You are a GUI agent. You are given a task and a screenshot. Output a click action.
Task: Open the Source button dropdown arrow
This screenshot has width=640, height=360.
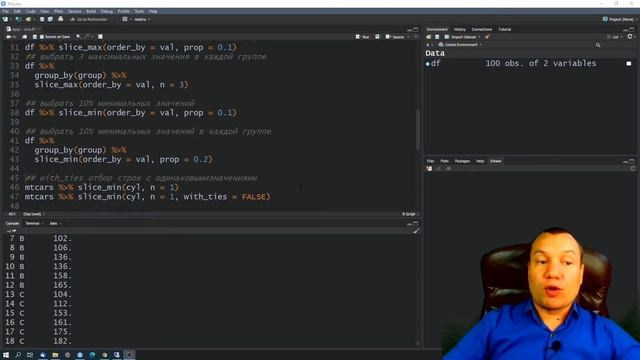408,37
